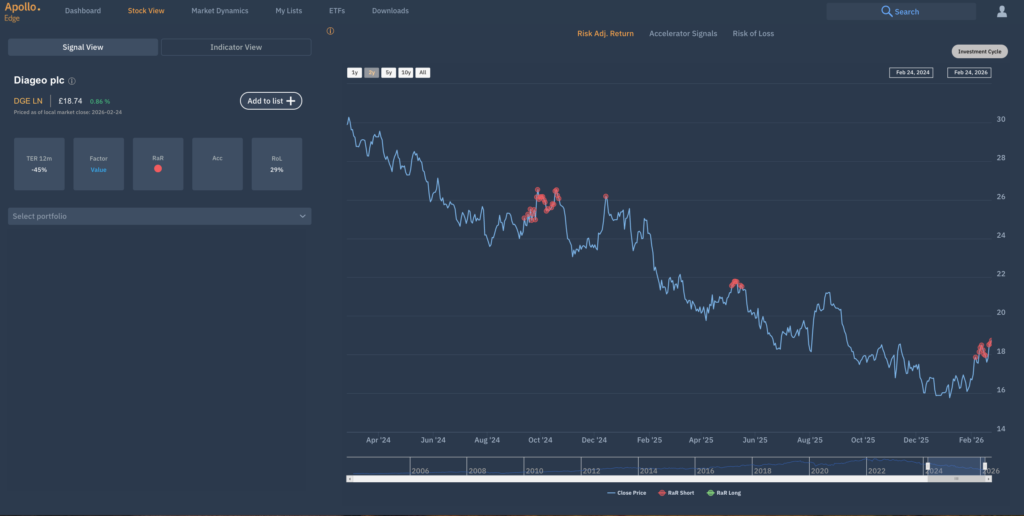Click the red RaR signal indicator

158,169
